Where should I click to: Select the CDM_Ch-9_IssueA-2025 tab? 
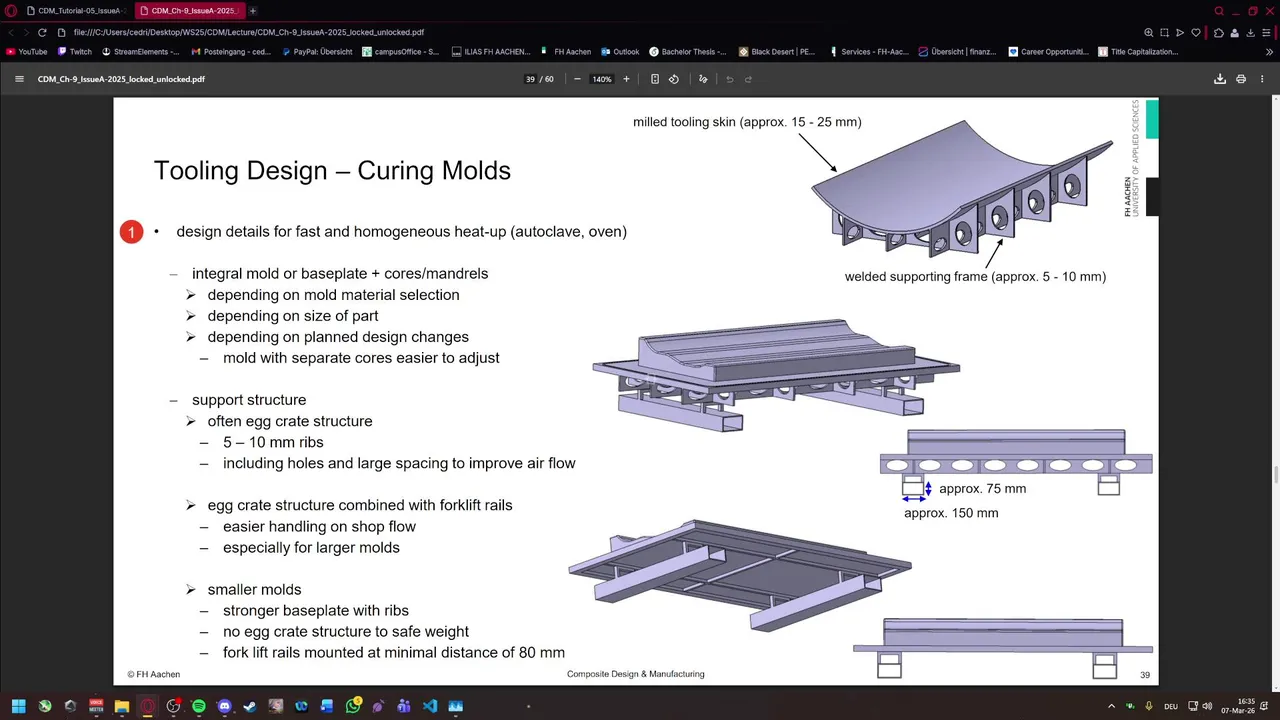tap(188, 11)
